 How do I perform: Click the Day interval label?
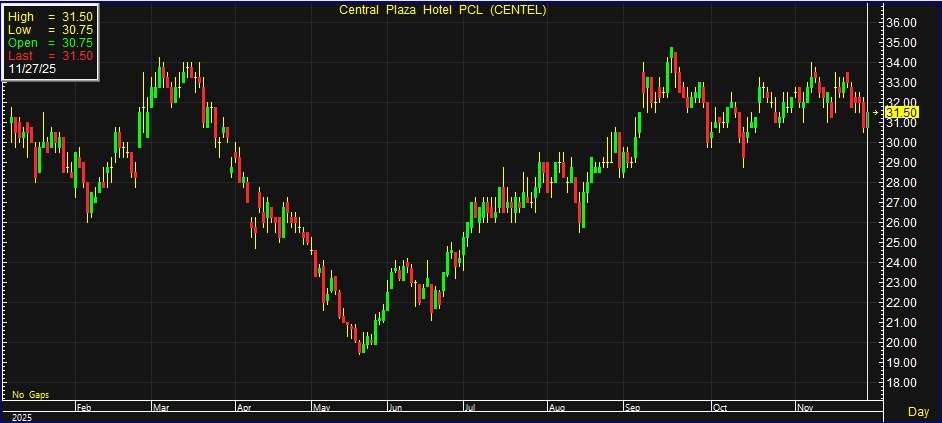917,412
